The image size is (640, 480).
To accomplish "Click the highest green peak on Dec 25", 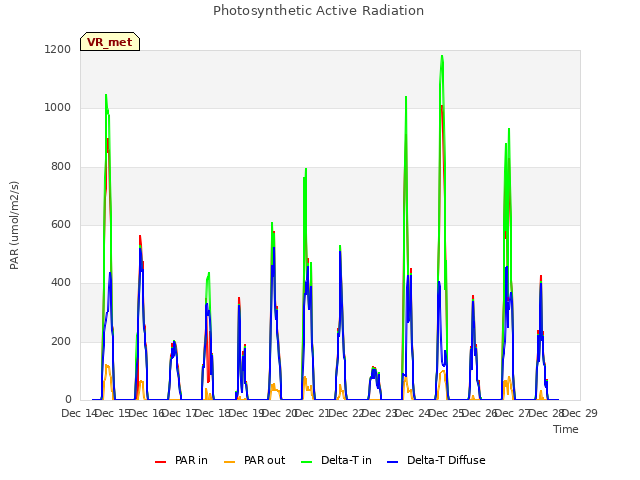I will click(x=442, y=56).
